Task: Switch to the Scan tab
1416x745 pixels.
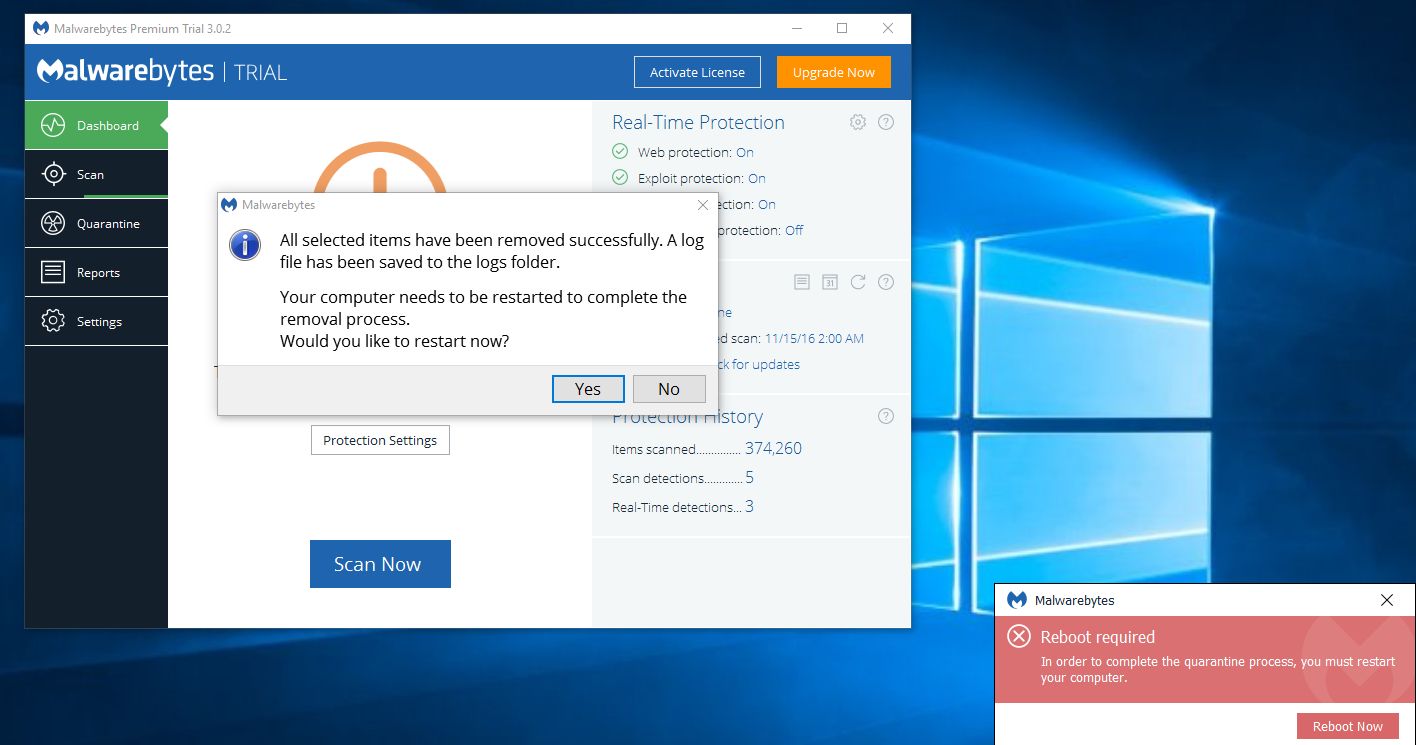Action: [x=96, y=174]
